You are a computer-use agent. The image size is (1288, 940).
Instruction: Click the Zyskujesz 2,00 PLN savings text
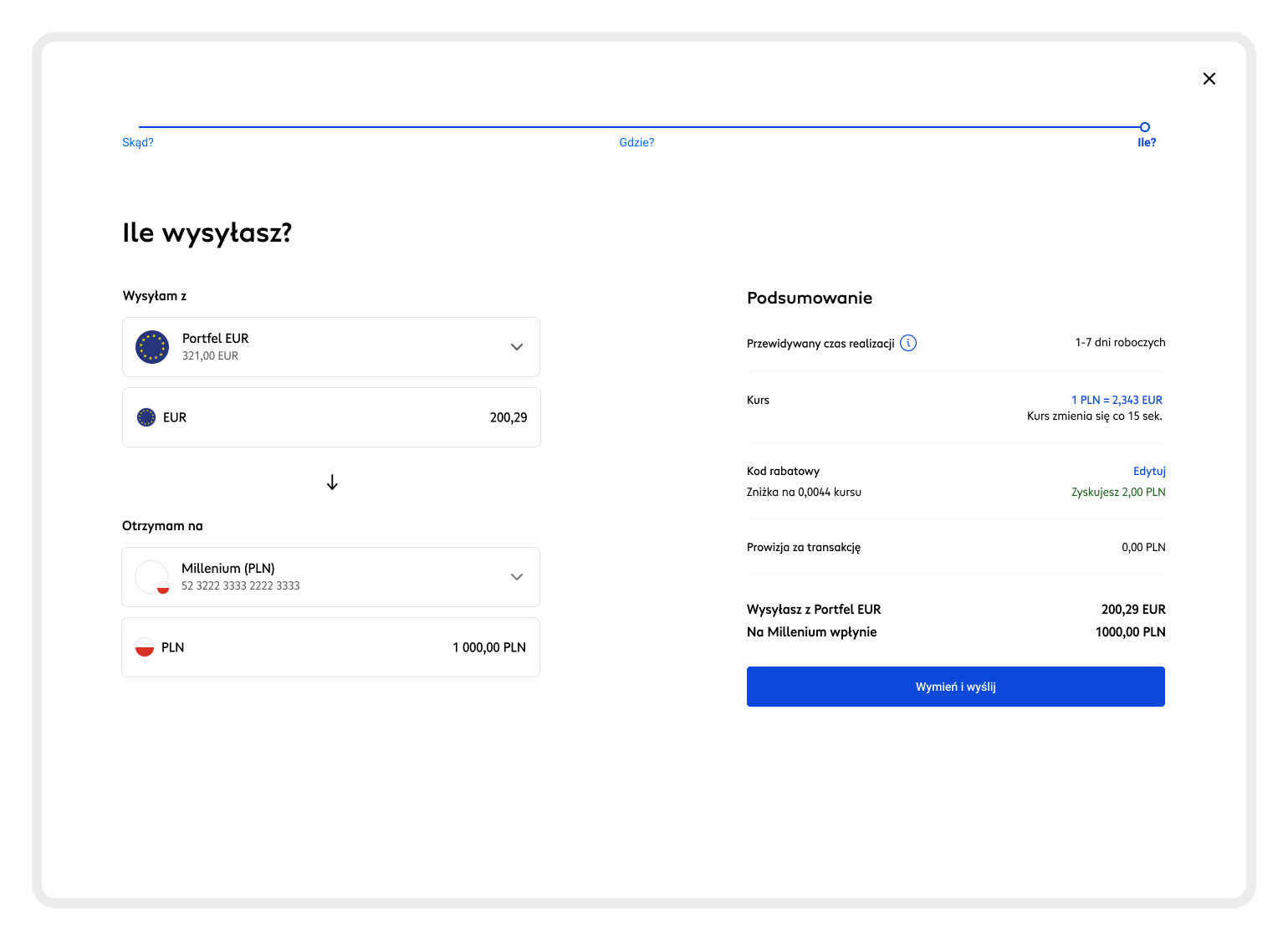pyautogui.click(x=1117, y=492)
